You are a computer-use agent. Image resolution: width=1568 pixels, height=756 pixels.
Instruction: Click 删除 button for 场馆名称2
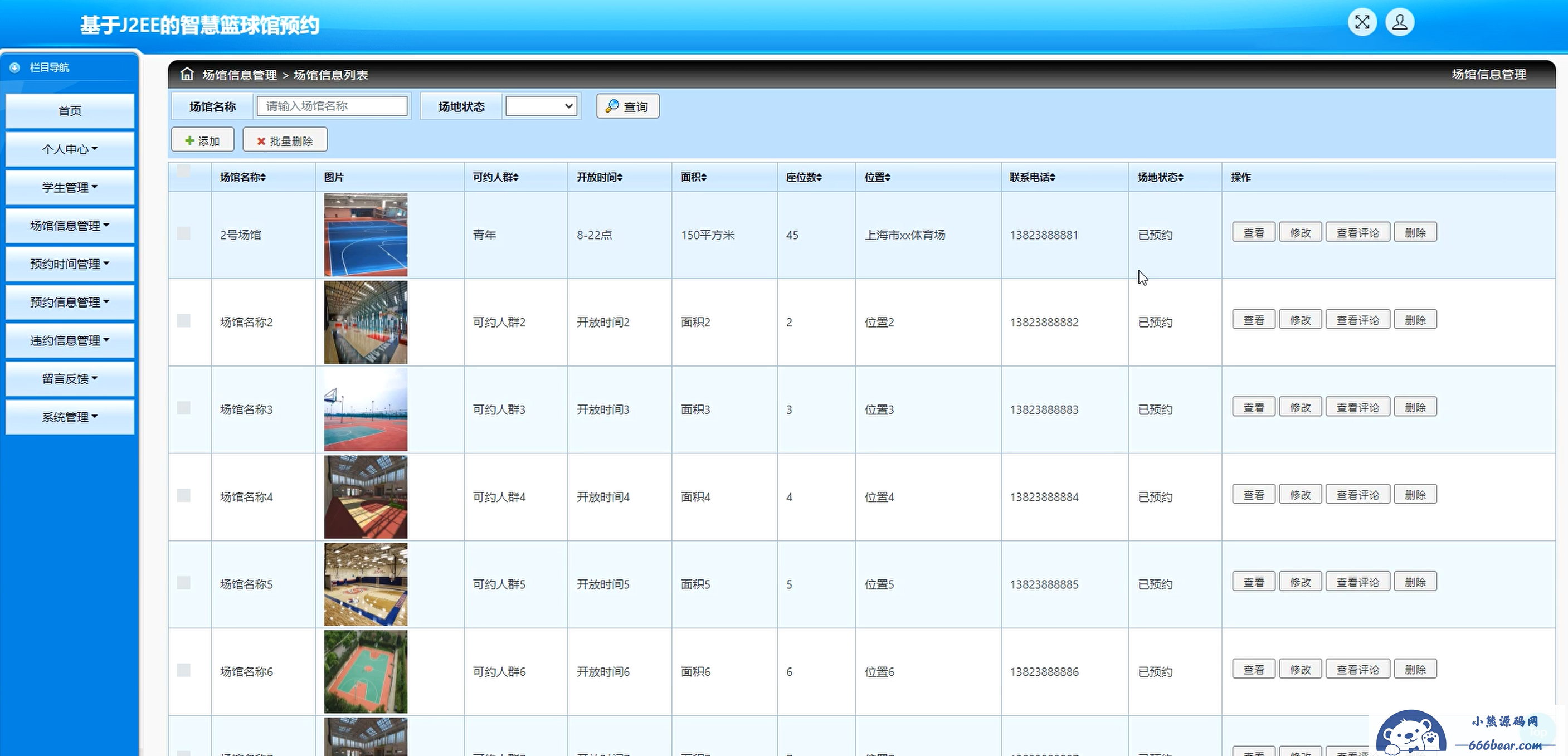click(x=1415, y=320)
